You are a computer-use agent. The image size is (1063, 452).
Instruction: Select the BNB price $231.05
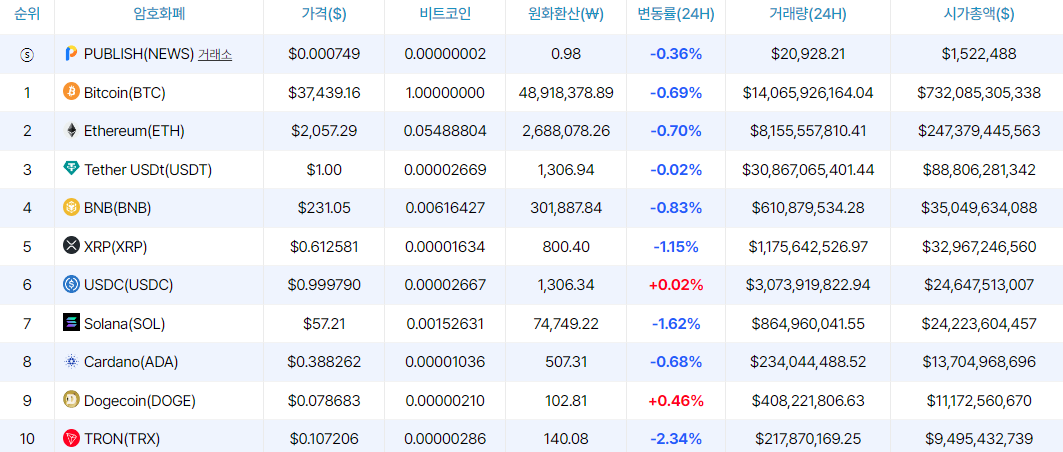[324, 208]
